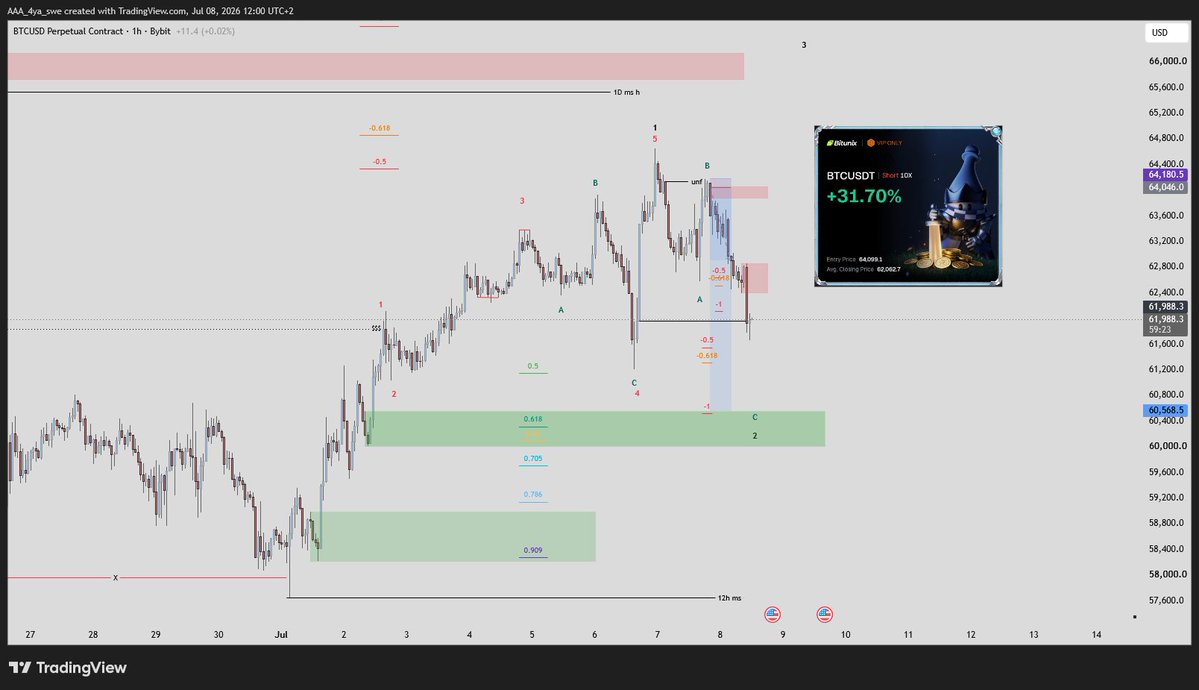Click the green 0.618 label inside green zone

533,419
